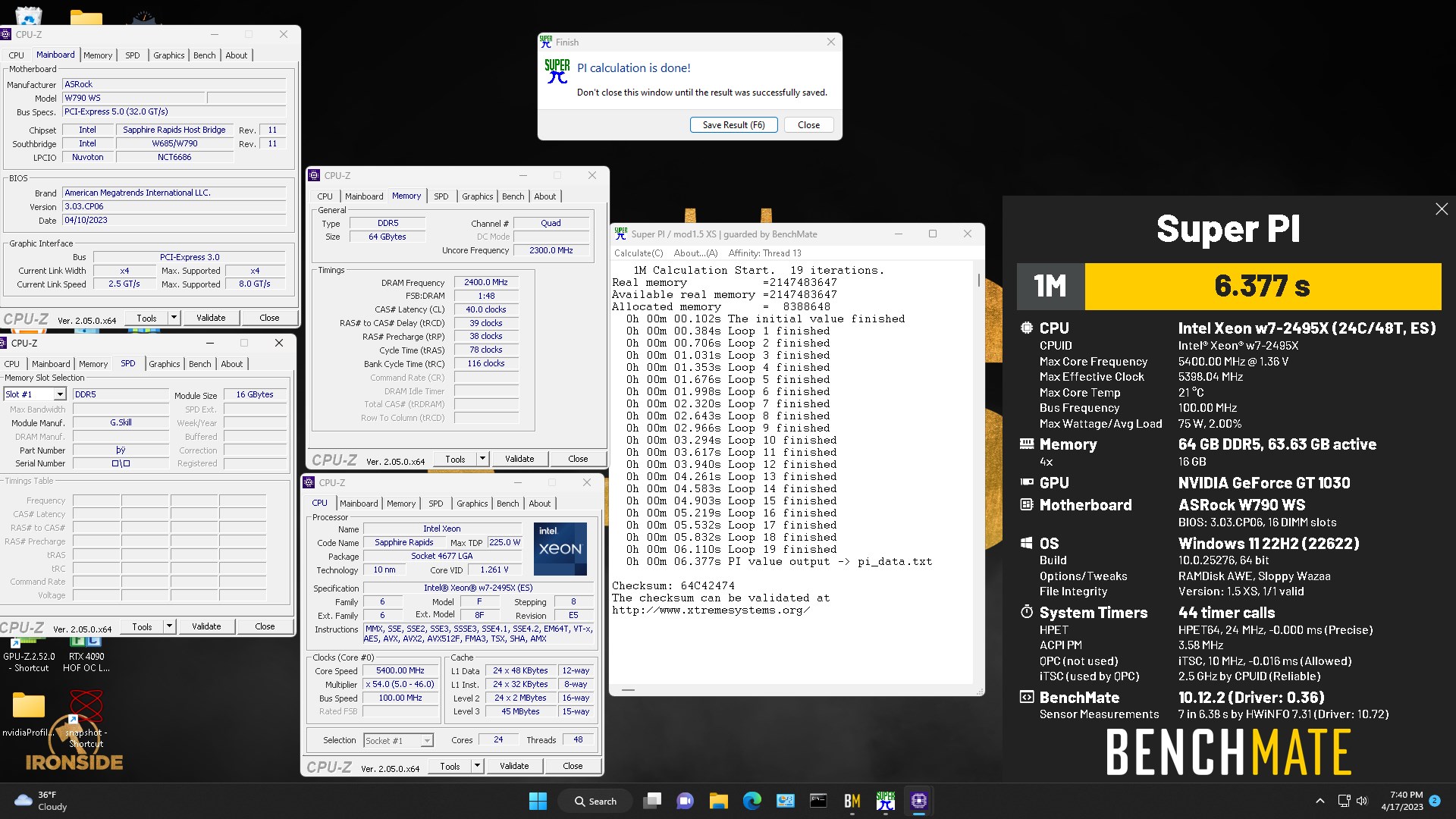Click the Windows Start button on taskbar
Image resolution: width=1456 pixels, height=819 pixels.
(x=538, y=801)
